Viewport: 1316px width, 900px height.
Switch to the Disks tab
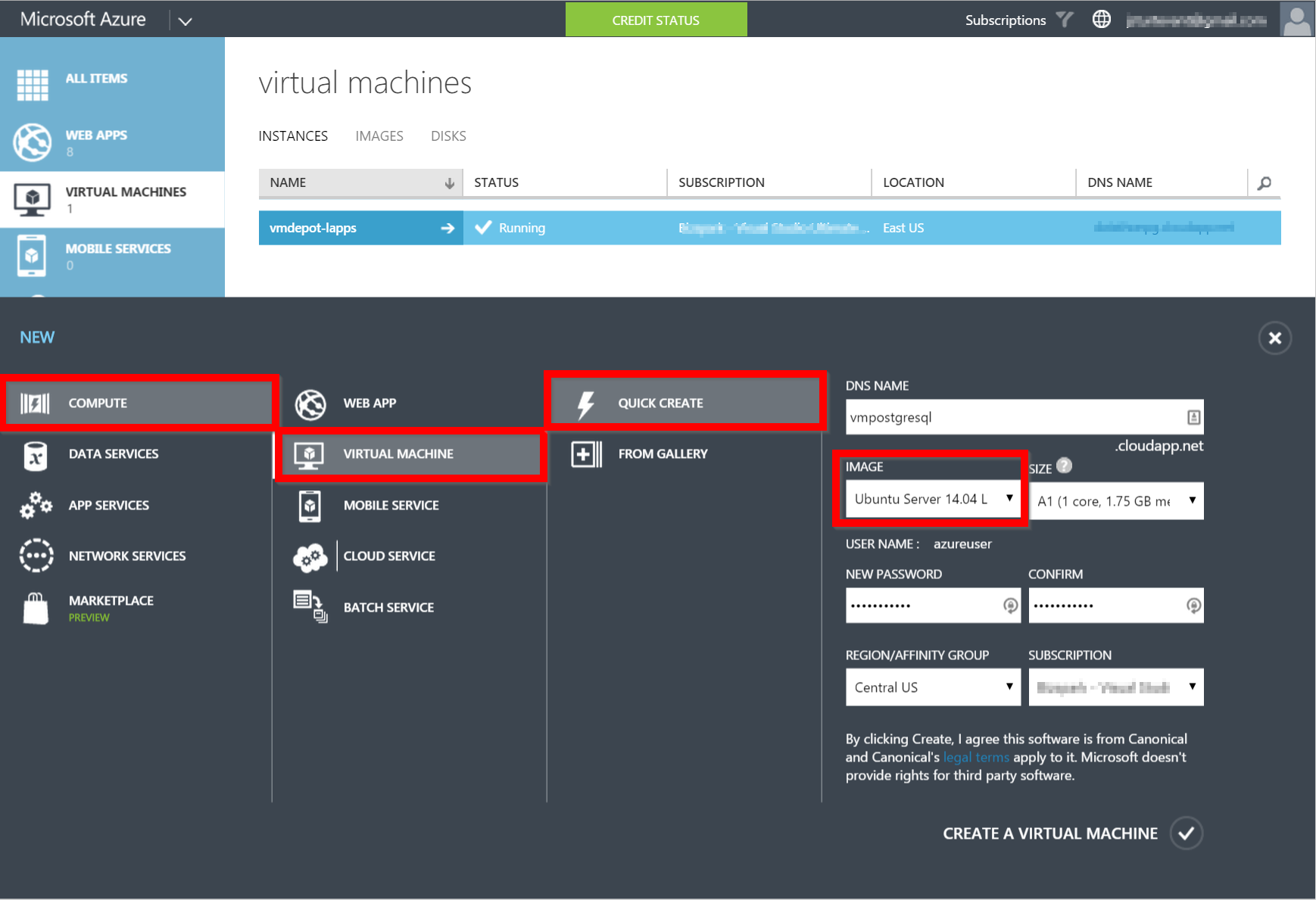pyautogui.click(x=448, y=136)
